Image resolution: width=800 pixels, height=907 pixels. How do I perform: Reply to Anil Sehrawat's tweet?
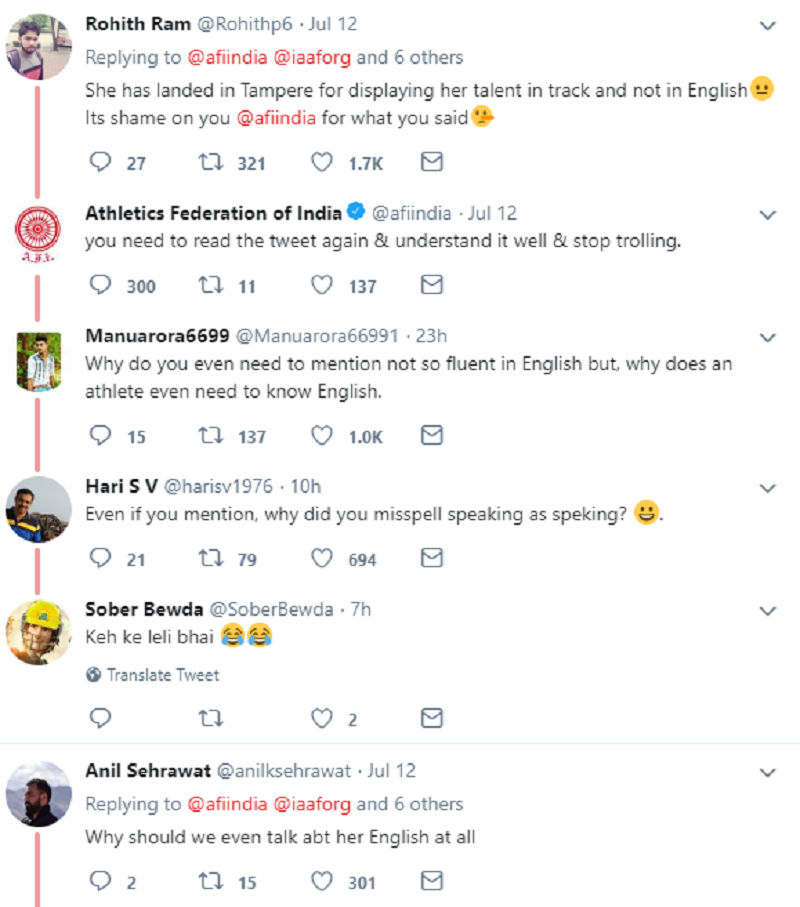(x=101, y=881)
